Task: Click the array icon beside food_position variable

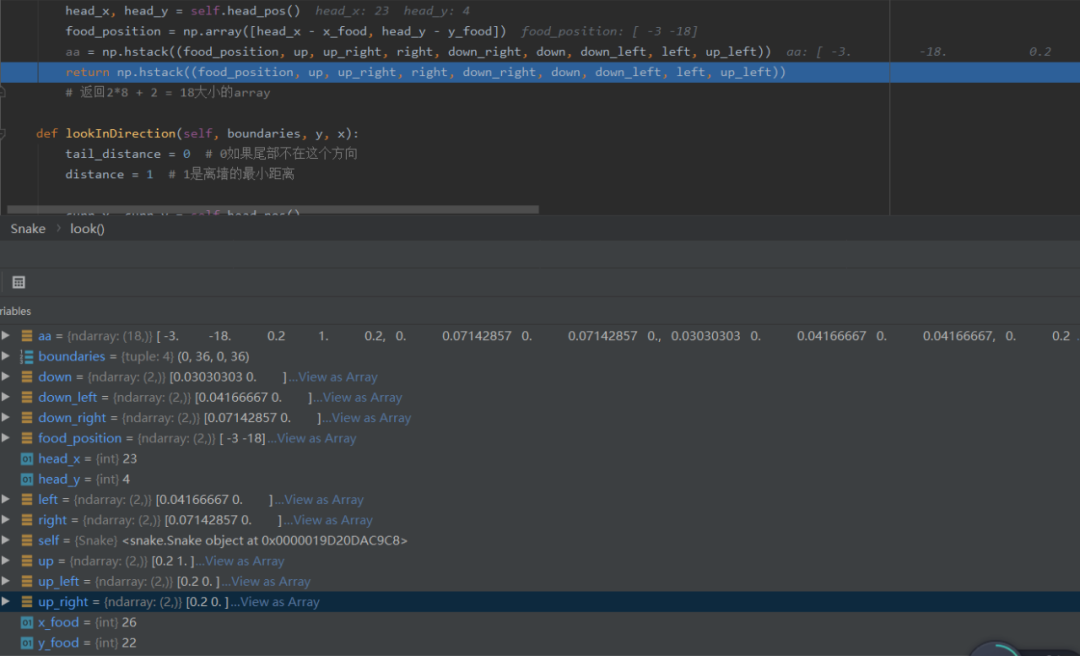Action: click(27, 438)
